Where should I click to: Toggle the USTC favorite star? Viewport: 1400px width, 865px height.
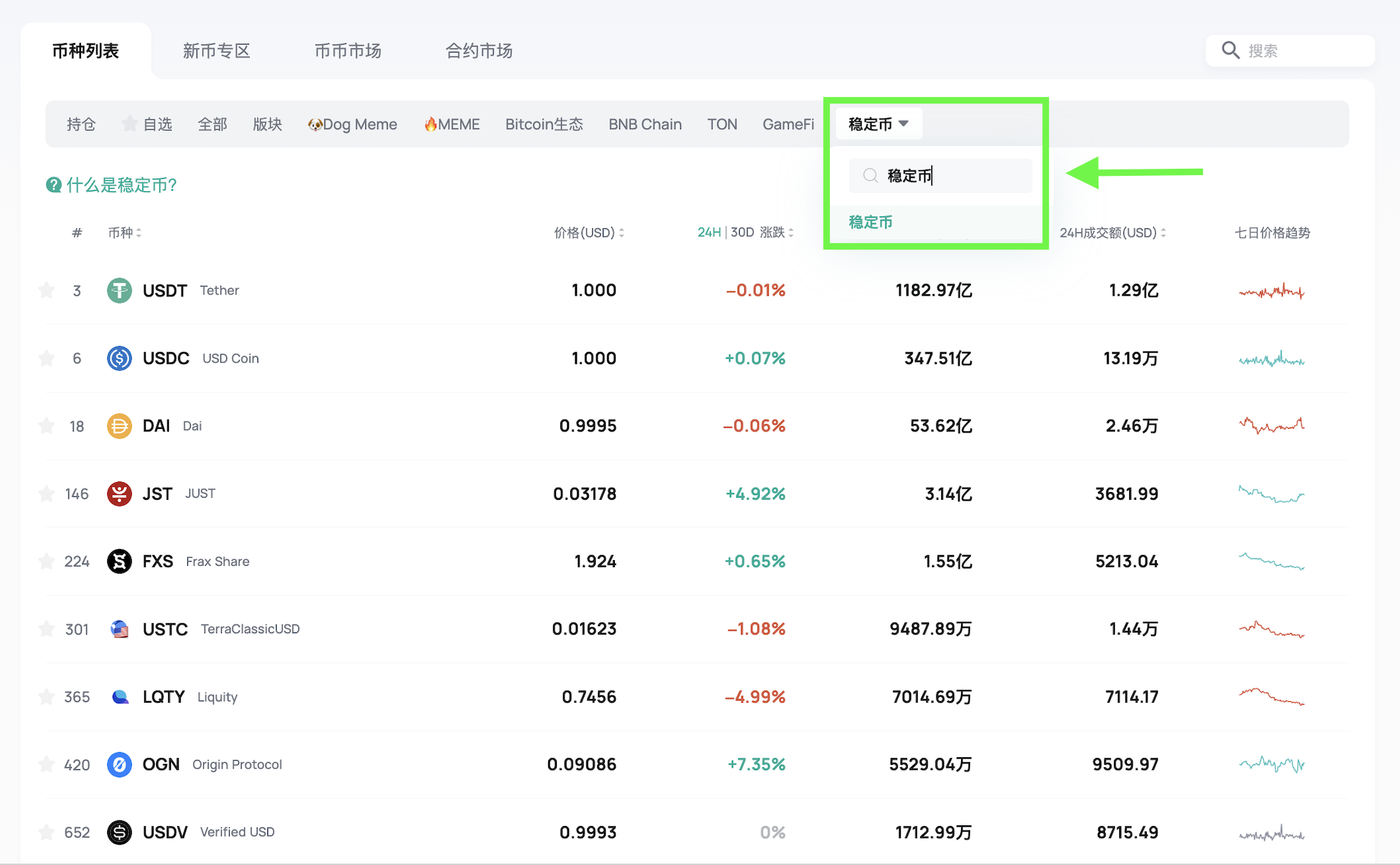coord(47,629)
